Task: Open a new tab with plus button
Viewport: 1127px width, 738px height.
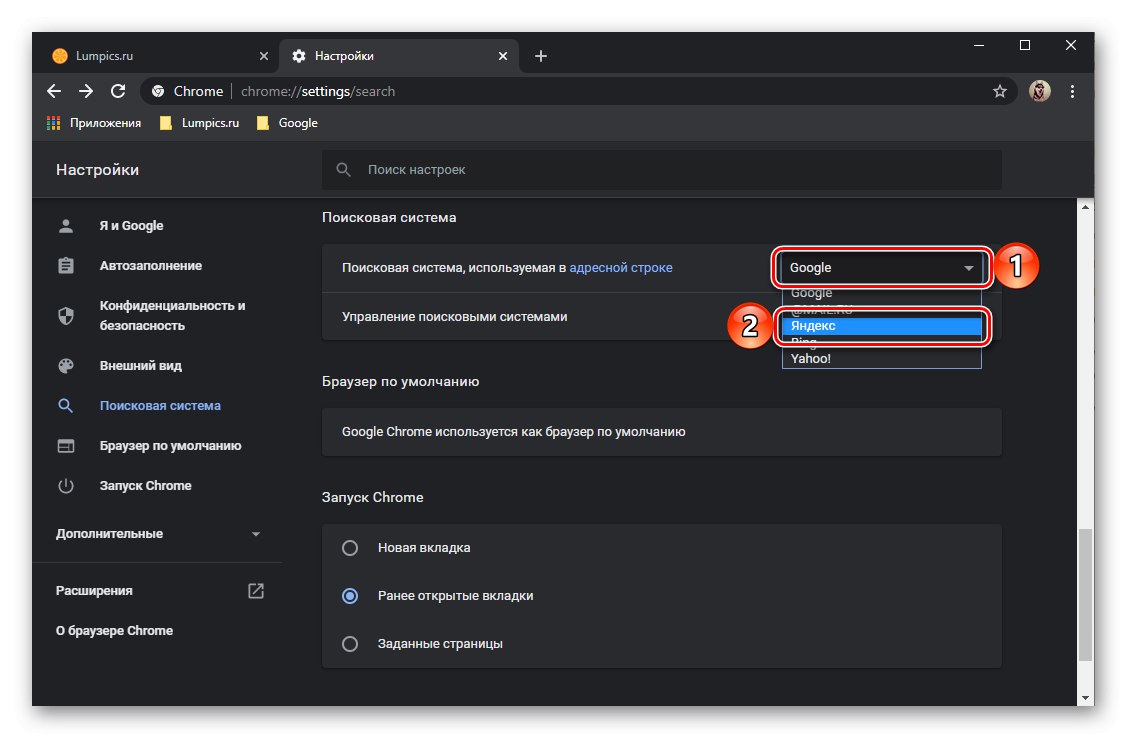Action: (x=541, y=56)
